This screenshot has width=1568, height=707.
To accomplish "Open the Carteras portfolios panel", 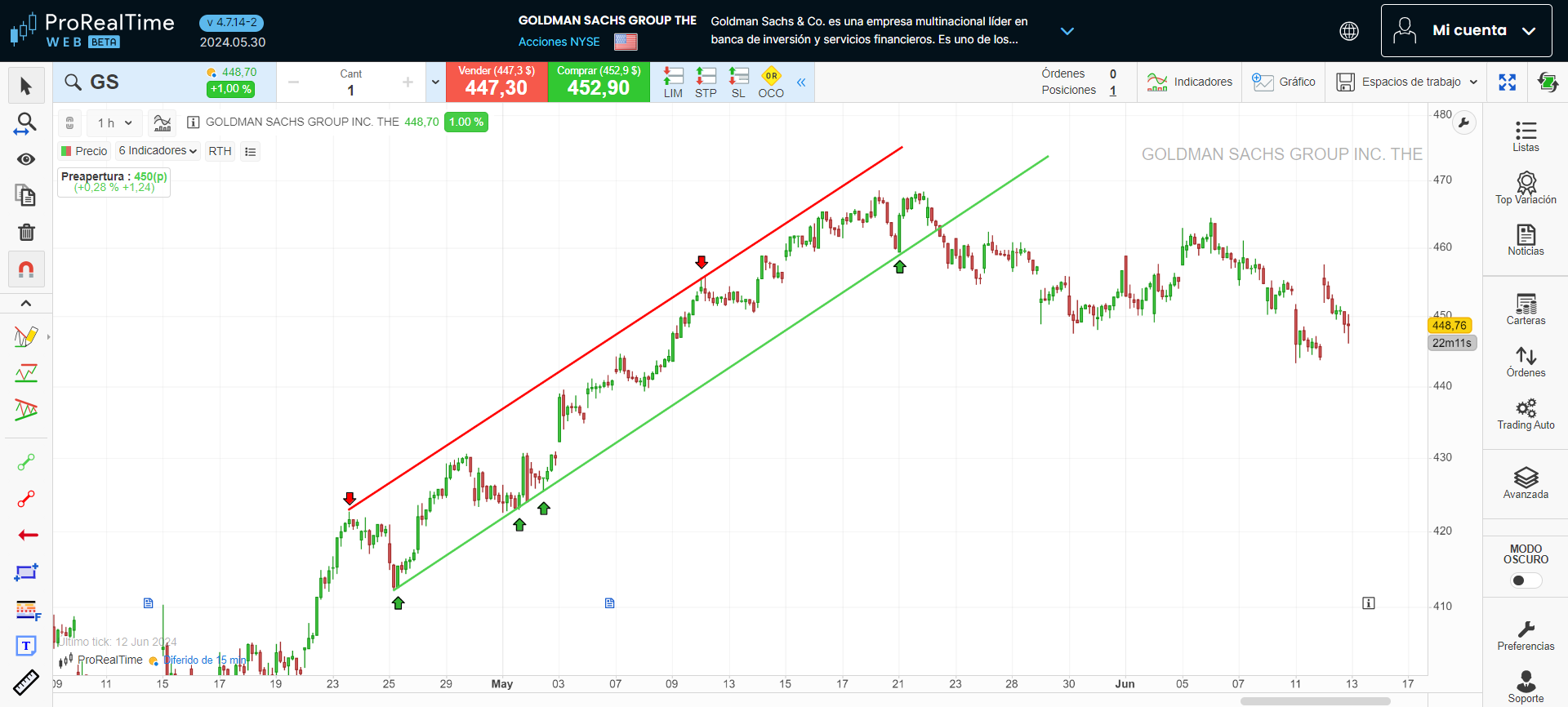I will click(1526, 309).
